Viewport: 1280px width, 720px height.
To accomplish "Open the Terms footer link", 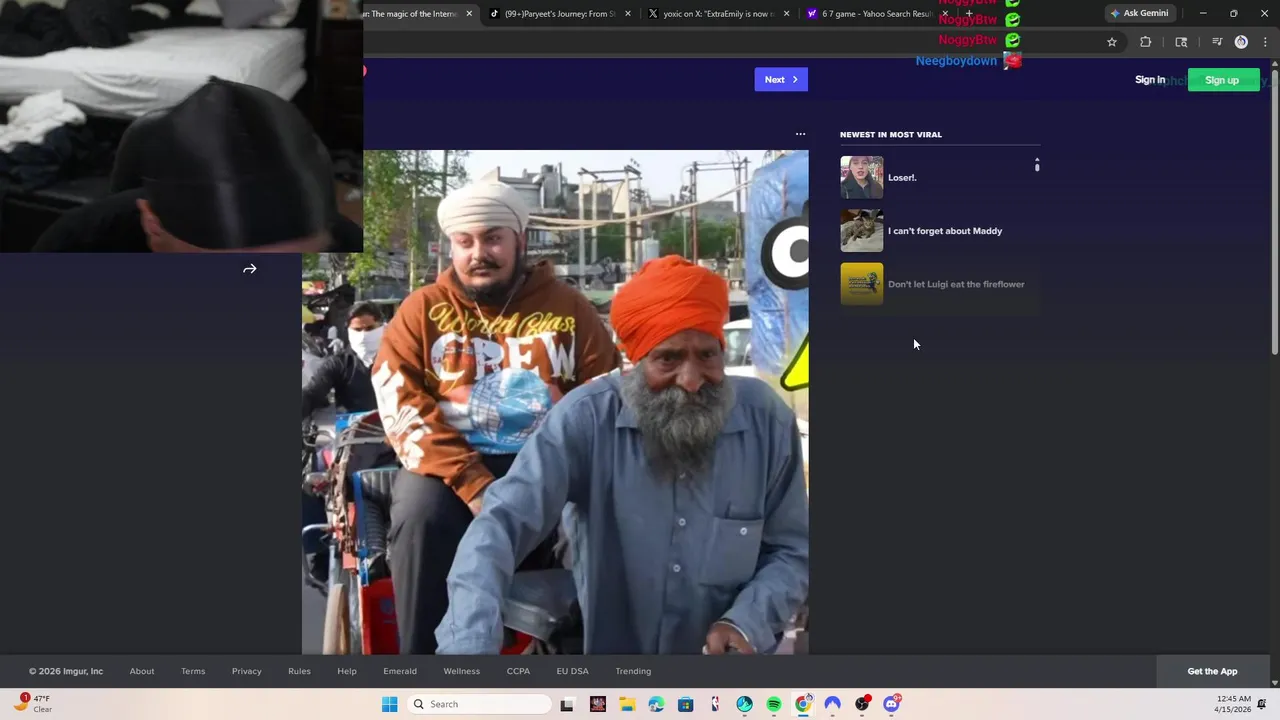I will point(193,671).
